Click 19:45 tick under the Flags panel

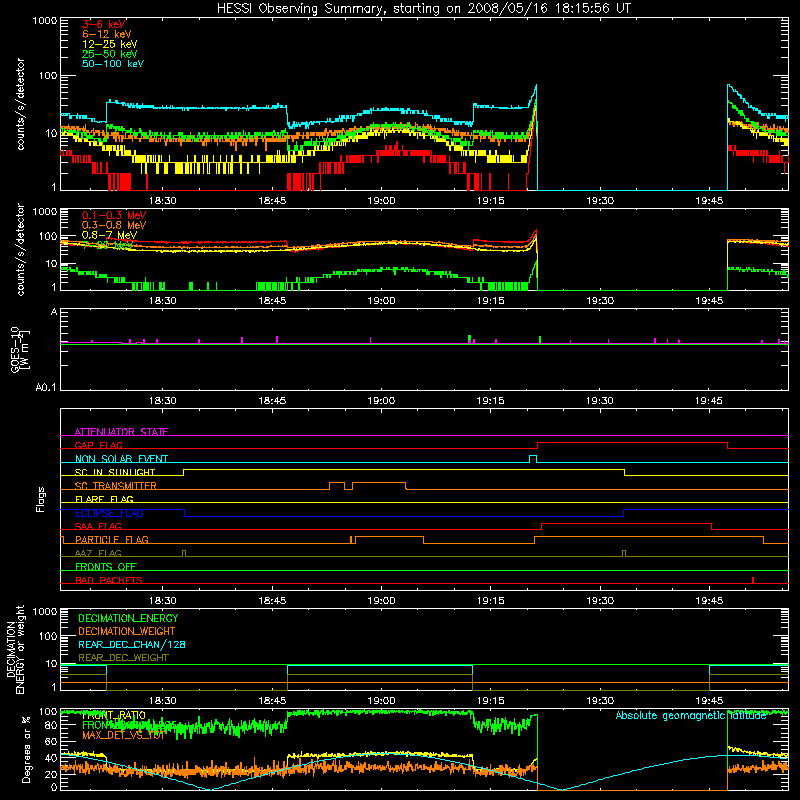point(709,601)
